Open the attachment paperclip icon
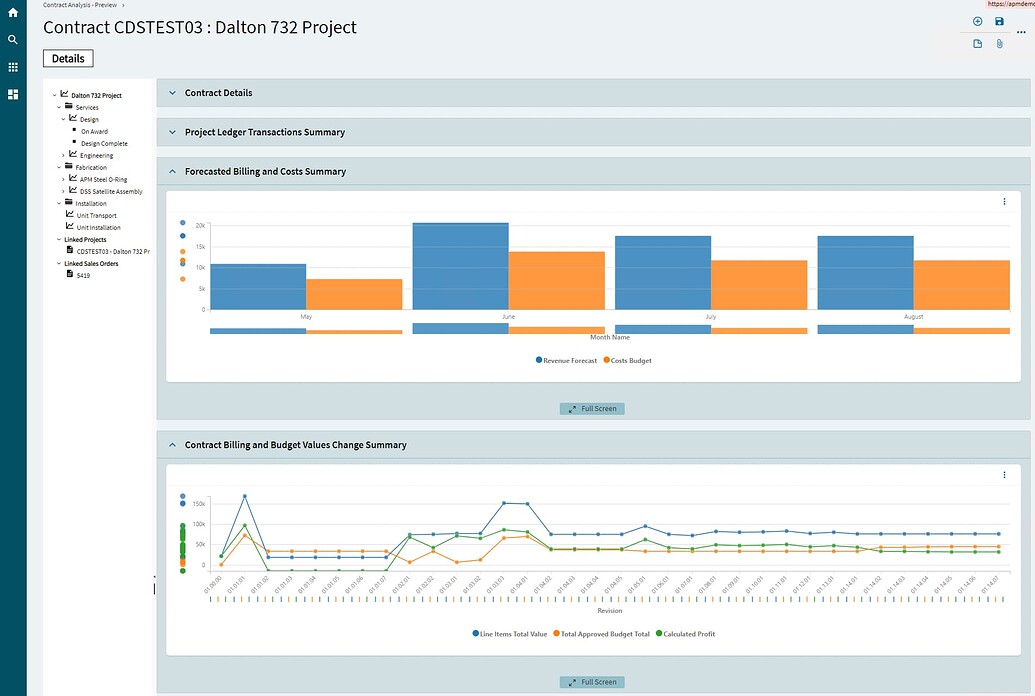The height and width of the screenshot is (696, 1035). [x=999, y=43]
